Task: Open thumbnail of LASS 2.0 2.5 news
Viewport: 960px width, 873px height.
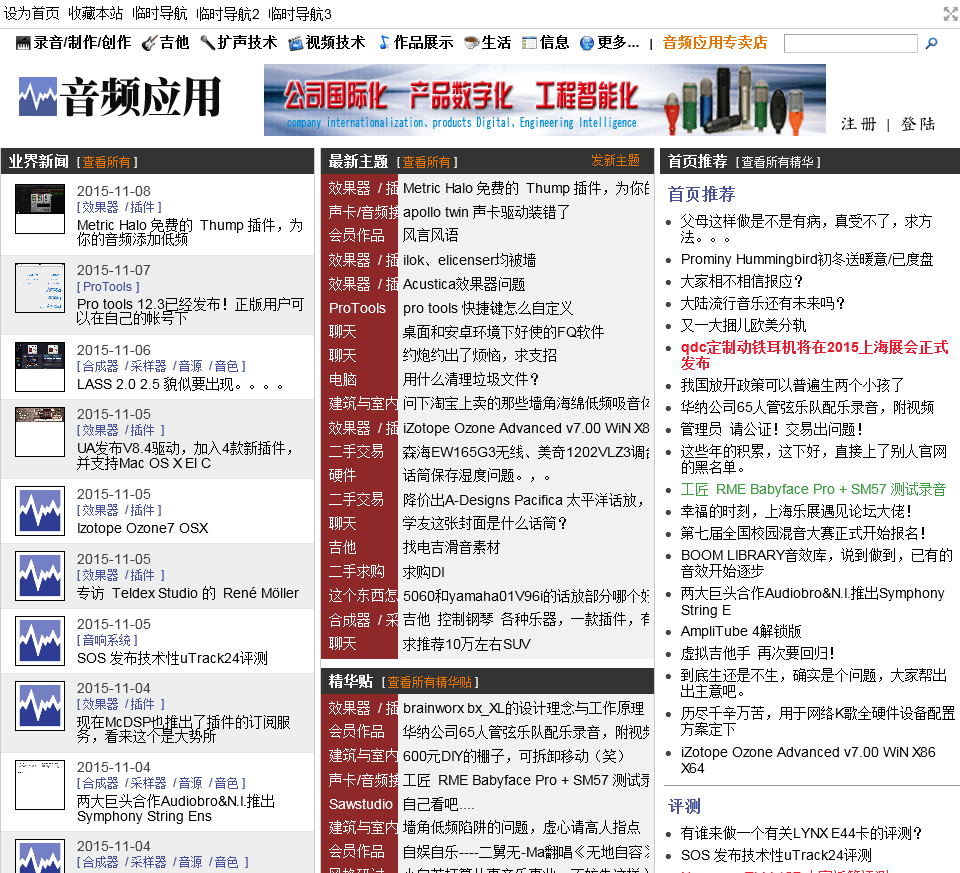Action: pos(40,367)
